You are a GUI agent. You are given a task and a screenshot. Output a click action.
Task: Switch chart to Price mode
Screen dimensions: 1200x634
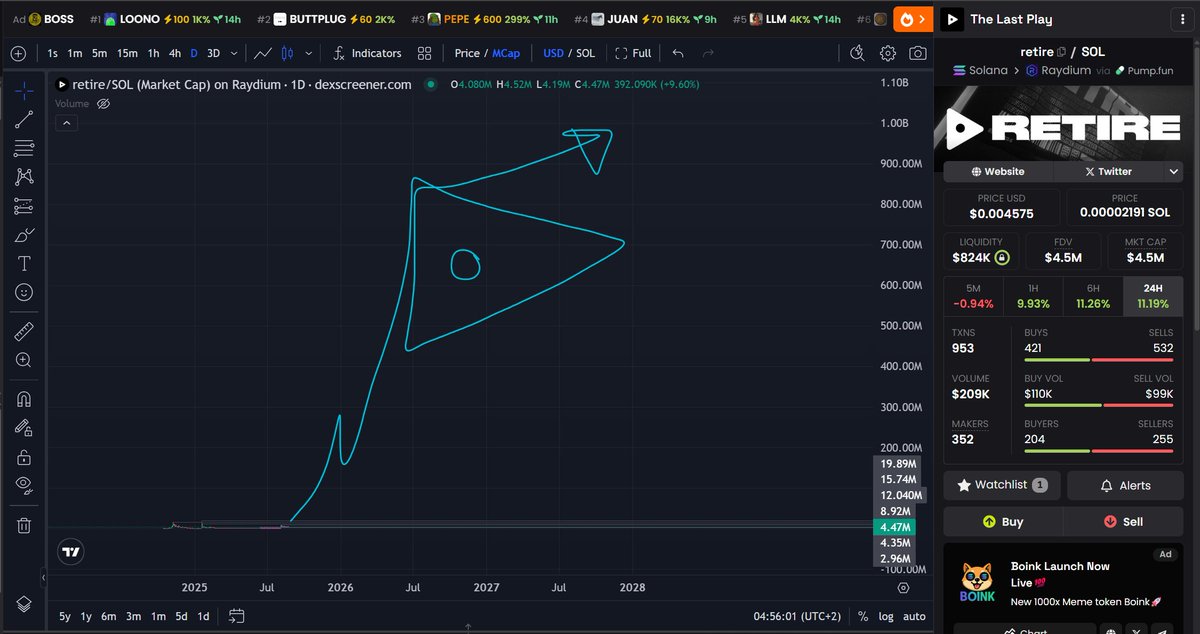pyautogui.click(x=466, y=53)
